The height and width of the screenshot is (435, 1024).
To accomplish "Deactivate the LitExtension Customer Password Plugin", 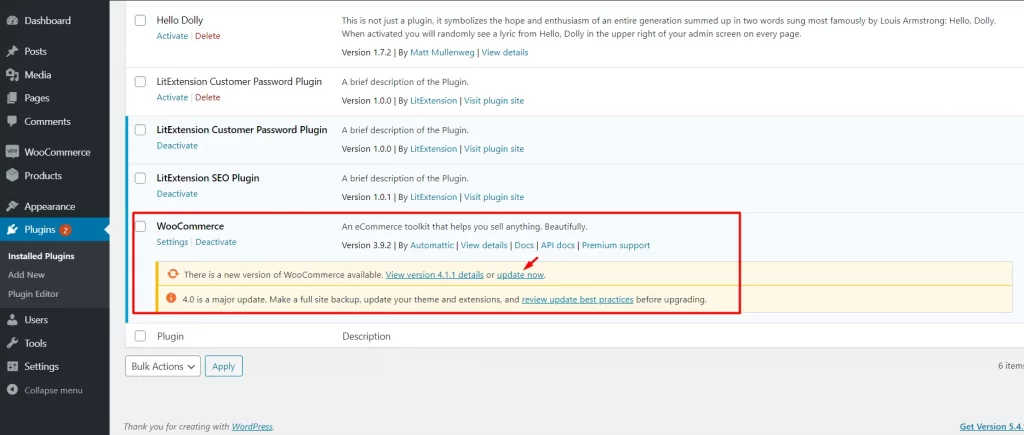I will click(x=177, y=146).
